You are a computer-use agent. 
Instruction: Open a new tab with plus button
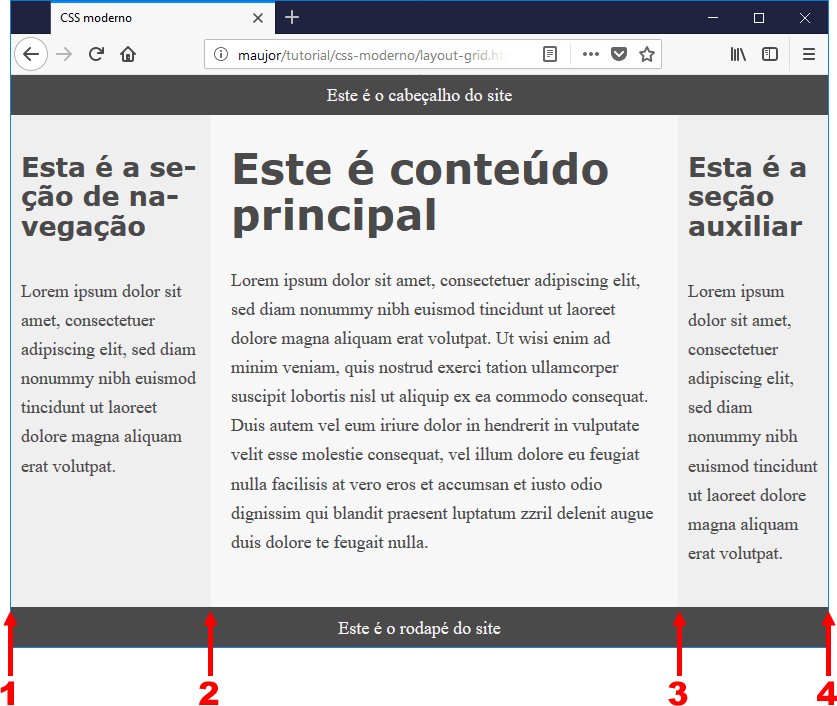pyautogui.click(x=292, y=17)
